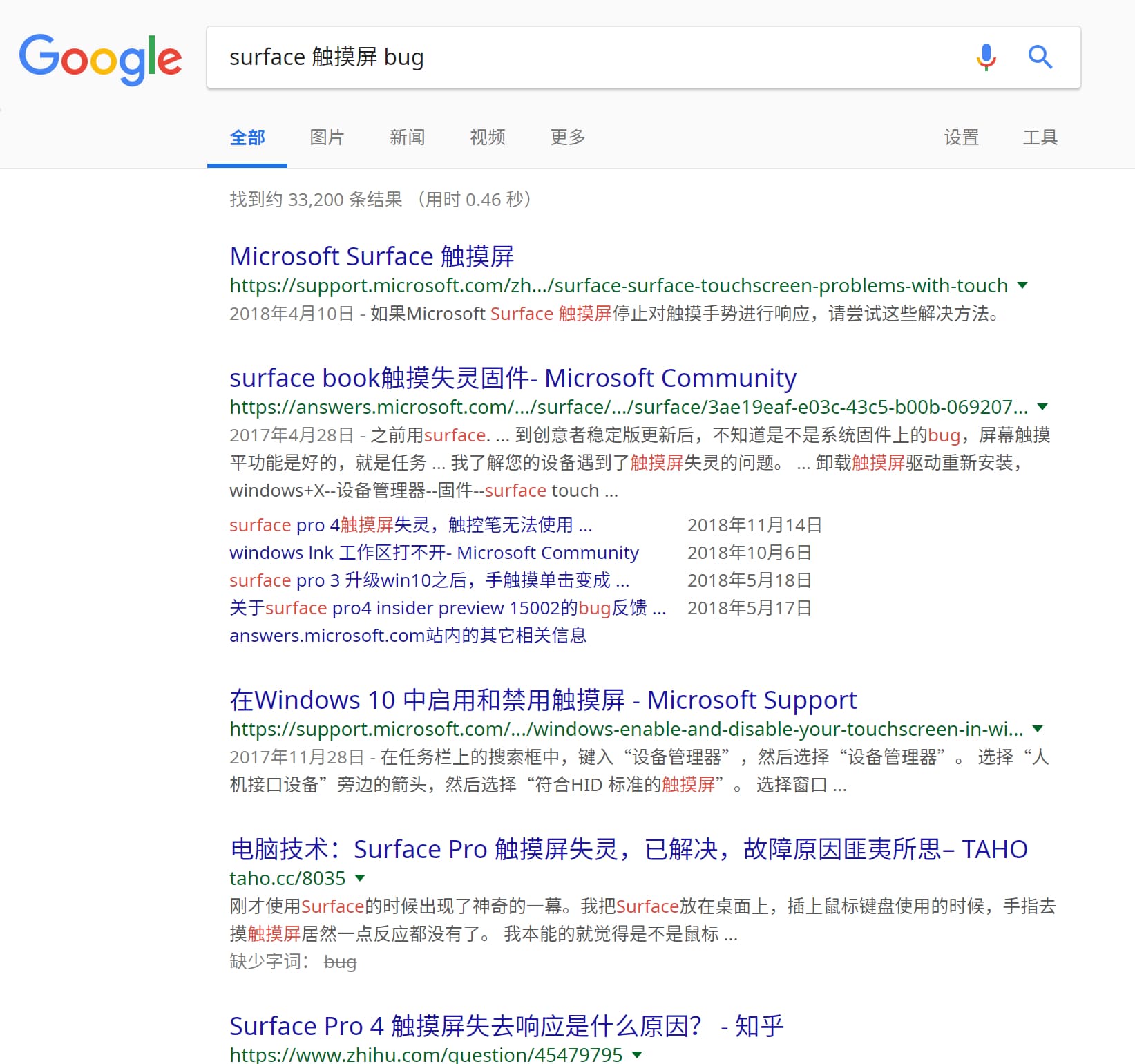Expand the 更多 search categories menu

click(x=566, y=137)
